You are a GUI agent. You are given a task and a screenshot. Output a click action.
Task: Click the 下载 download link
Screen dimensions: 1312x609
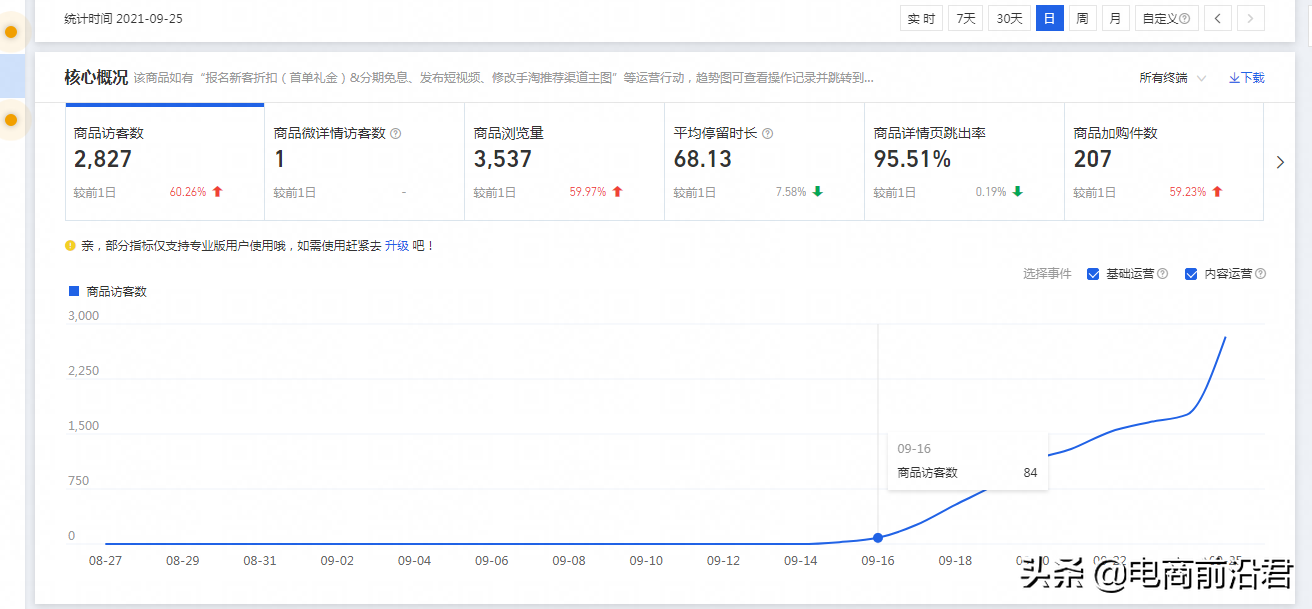(1247, 78)
